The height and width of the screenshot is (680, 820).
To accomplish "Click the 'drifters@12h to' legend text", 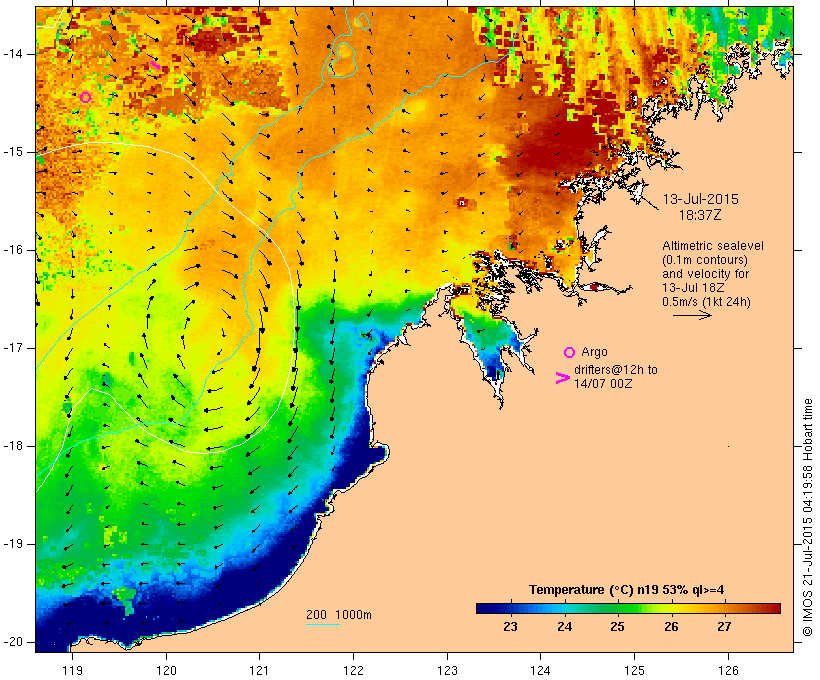I will tap(616, 370).
